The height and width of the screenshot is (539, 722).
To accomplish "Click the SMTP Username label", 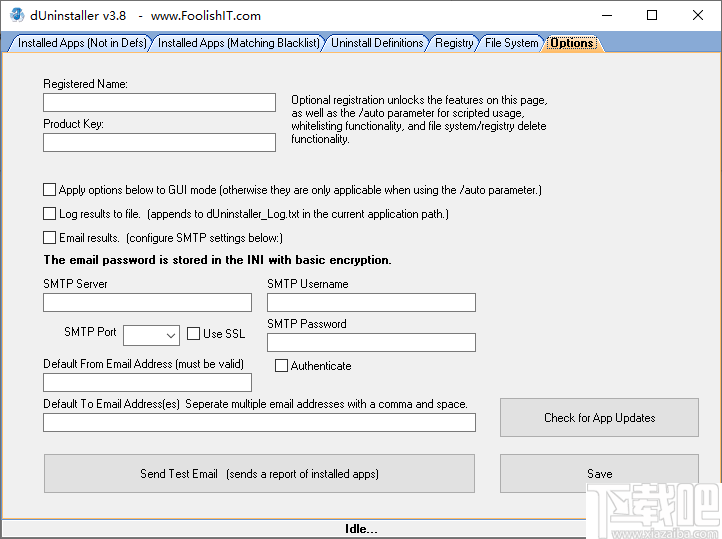I will [x=308, y=284].
